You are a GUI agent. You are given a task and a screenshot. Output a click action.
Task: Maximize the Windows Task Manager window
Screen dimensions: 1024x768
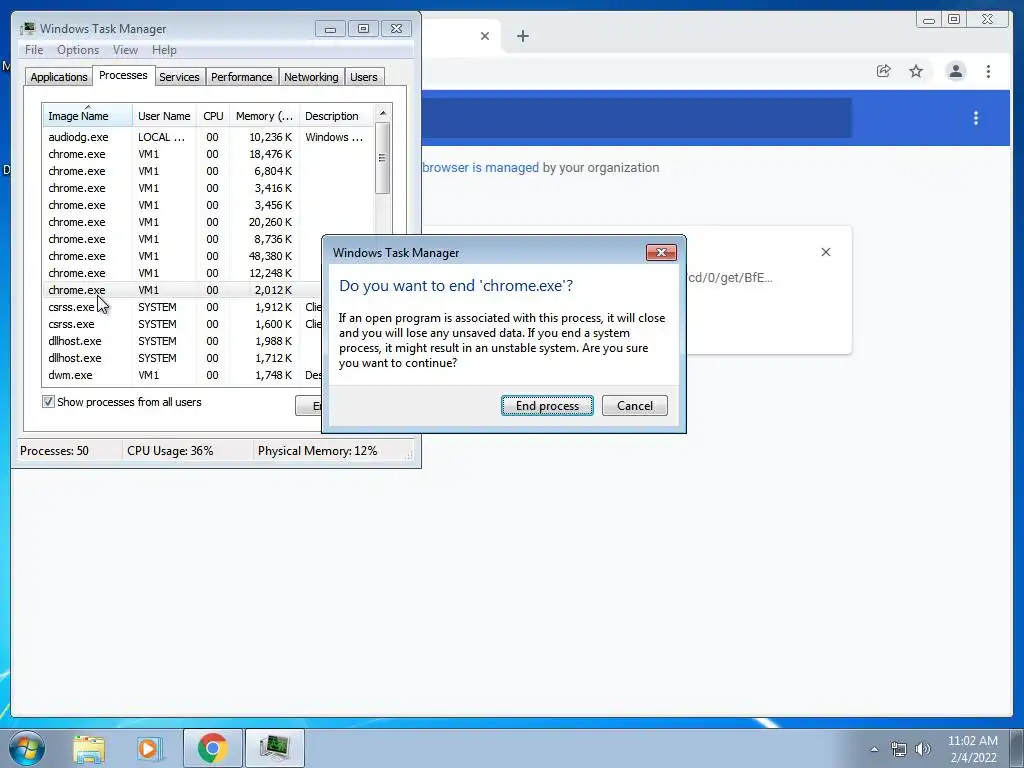pos(364,29)
